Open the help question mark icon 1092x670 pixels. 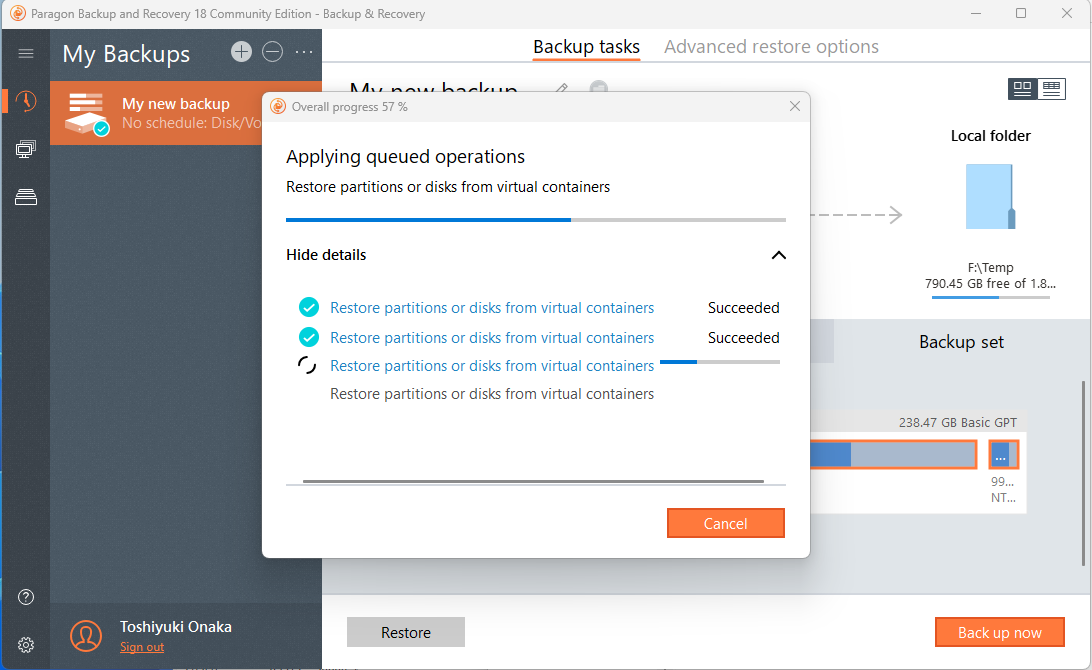click(x=26, y=597)
